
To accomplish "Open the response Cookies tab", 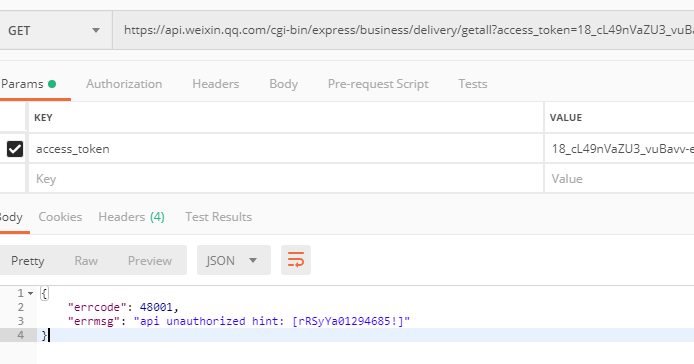I will (x=60, y=217).
